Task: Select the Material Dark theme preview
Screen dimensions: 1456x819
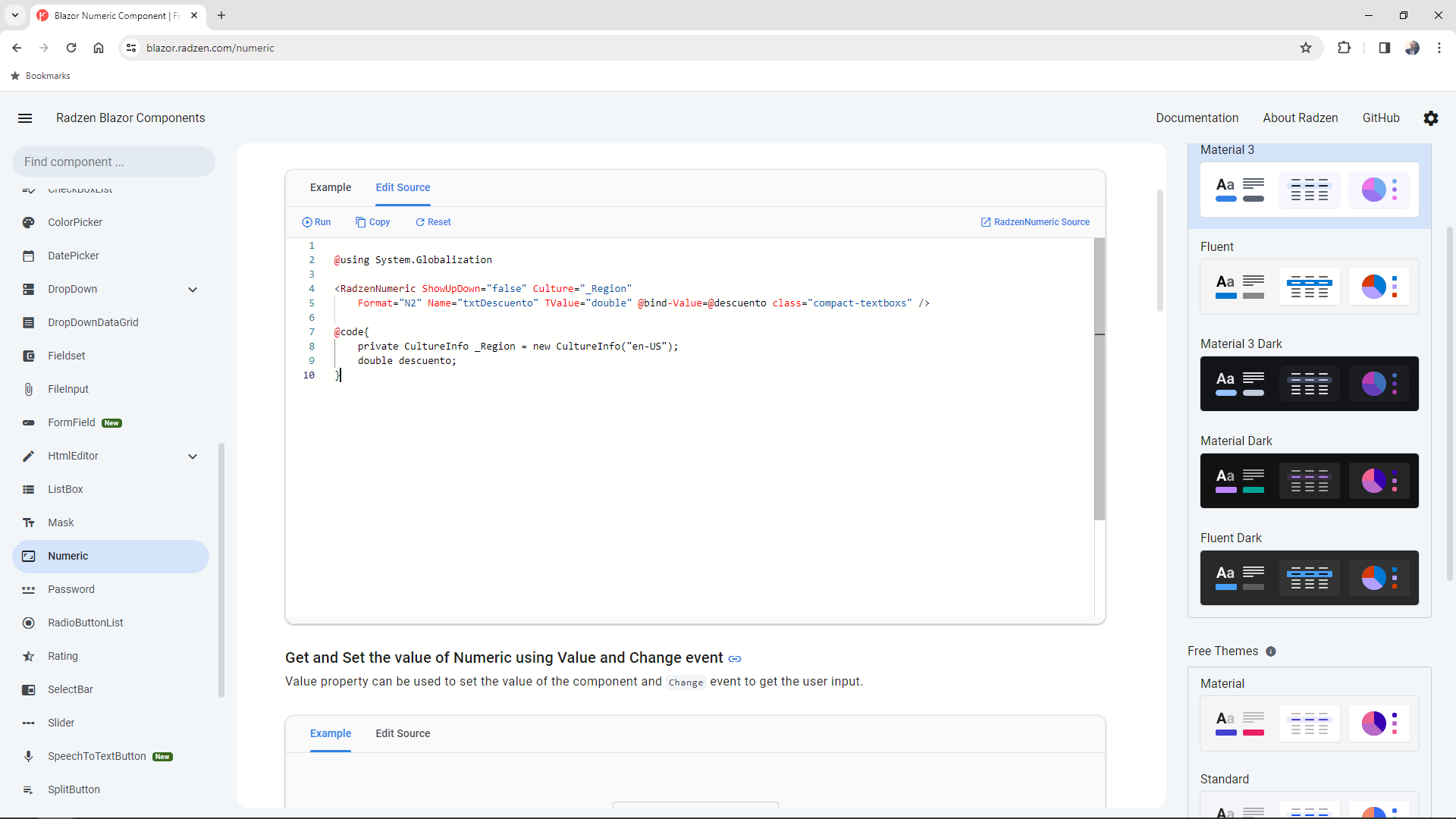Action: tap(1310, 481)
